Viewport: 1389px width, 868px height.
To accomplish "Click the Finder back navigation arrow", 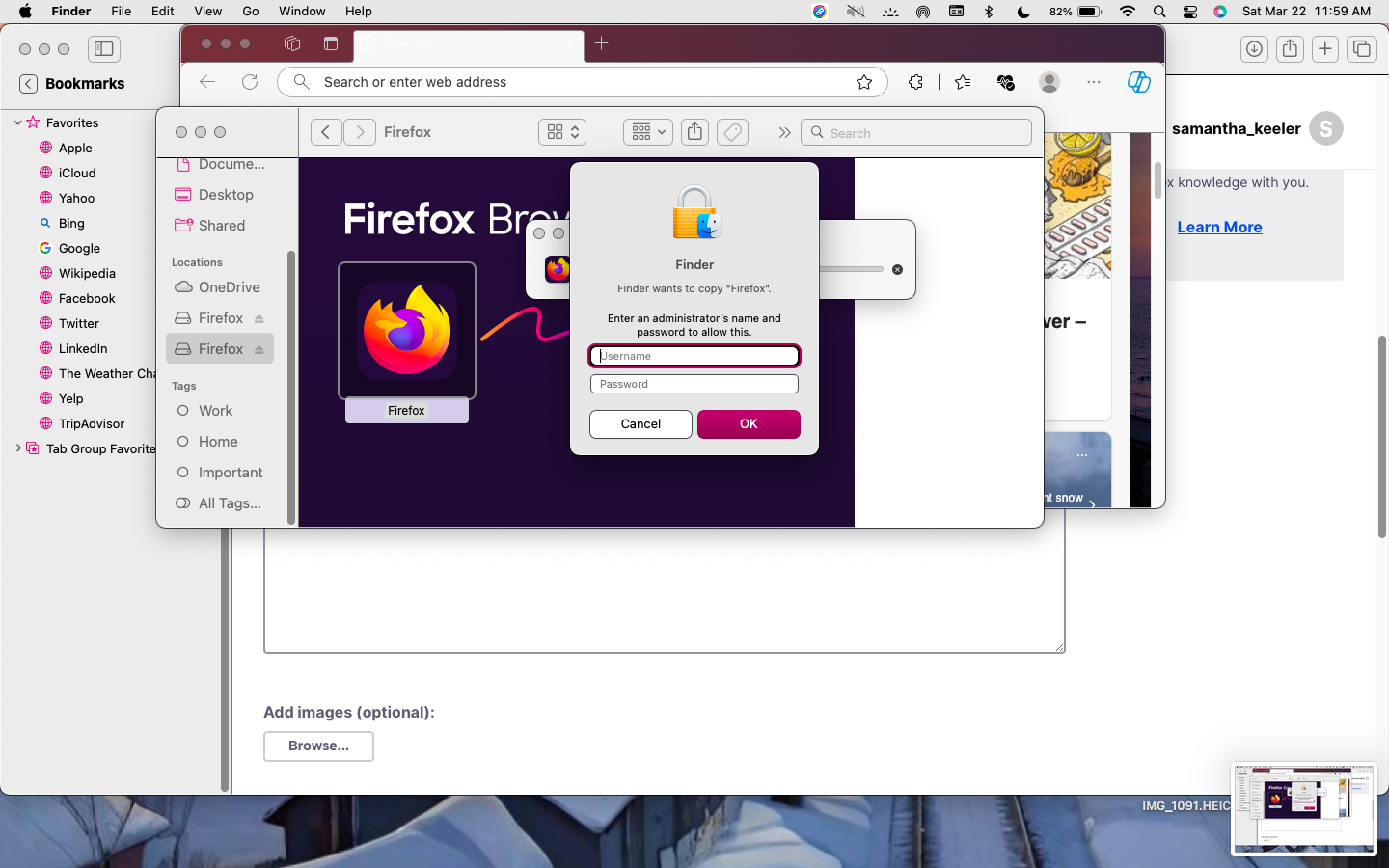I will 326,132.
